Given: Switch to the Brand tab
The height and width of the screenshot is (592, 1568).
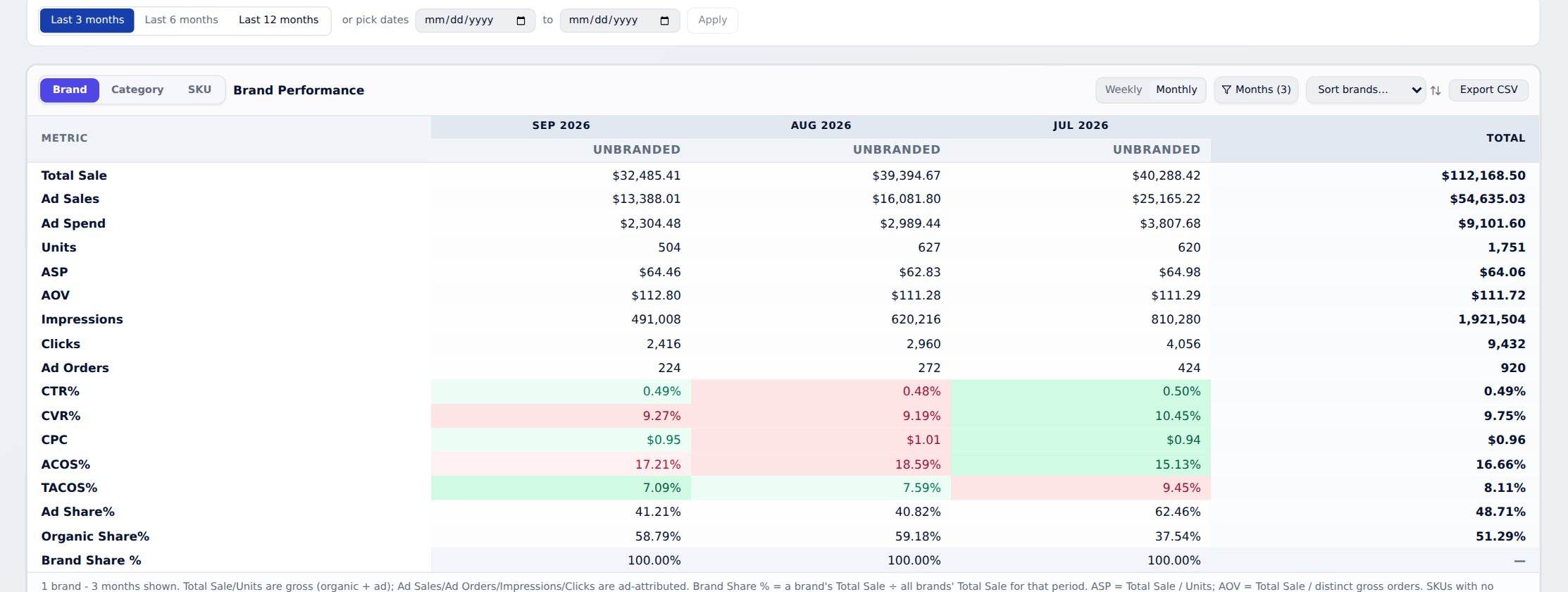Looking at the screenshot, I should click(x=70, y=90).
